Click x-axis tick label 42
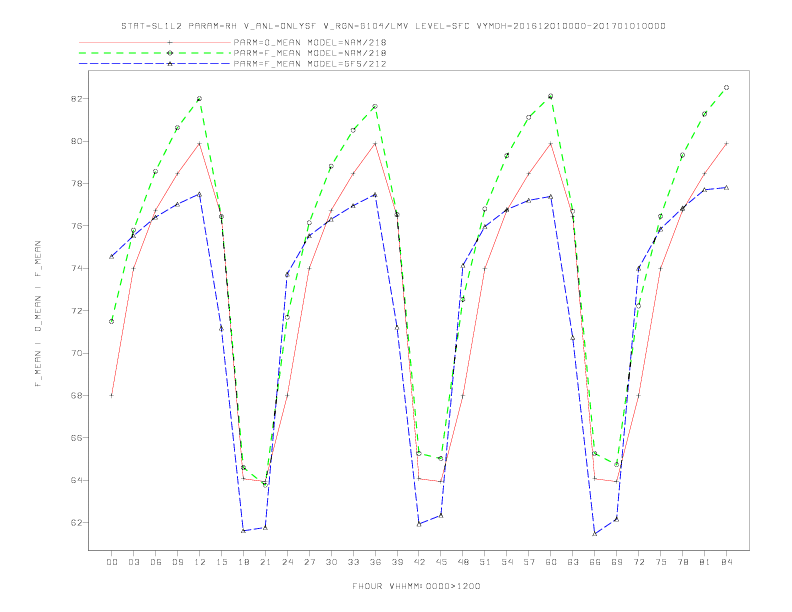This screenshot has width=792, height=612. [x=419, y=562]
